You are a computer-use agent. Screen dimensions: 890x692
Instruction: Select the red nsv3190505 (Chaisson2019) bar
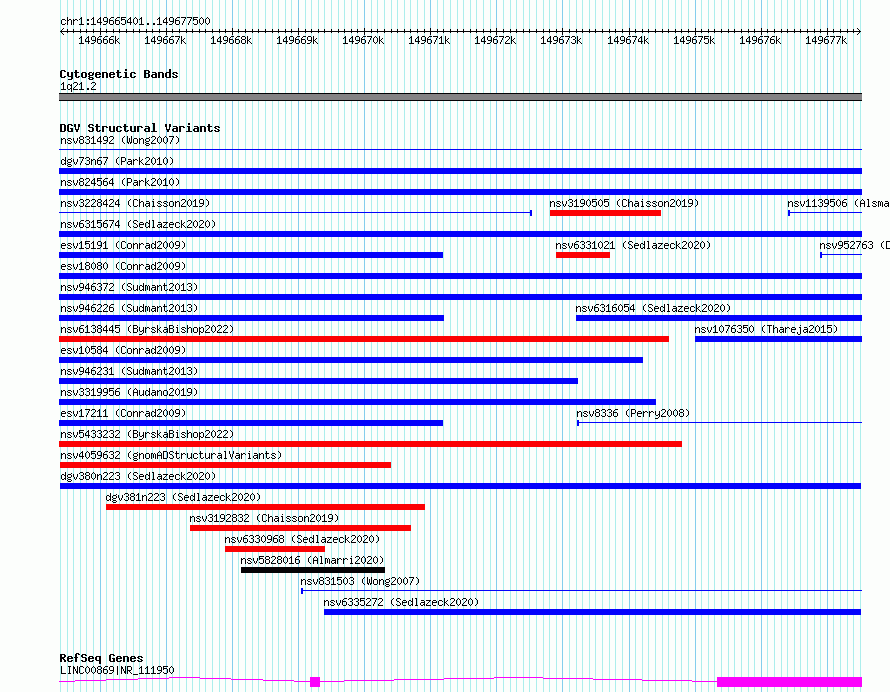point(605,213)
